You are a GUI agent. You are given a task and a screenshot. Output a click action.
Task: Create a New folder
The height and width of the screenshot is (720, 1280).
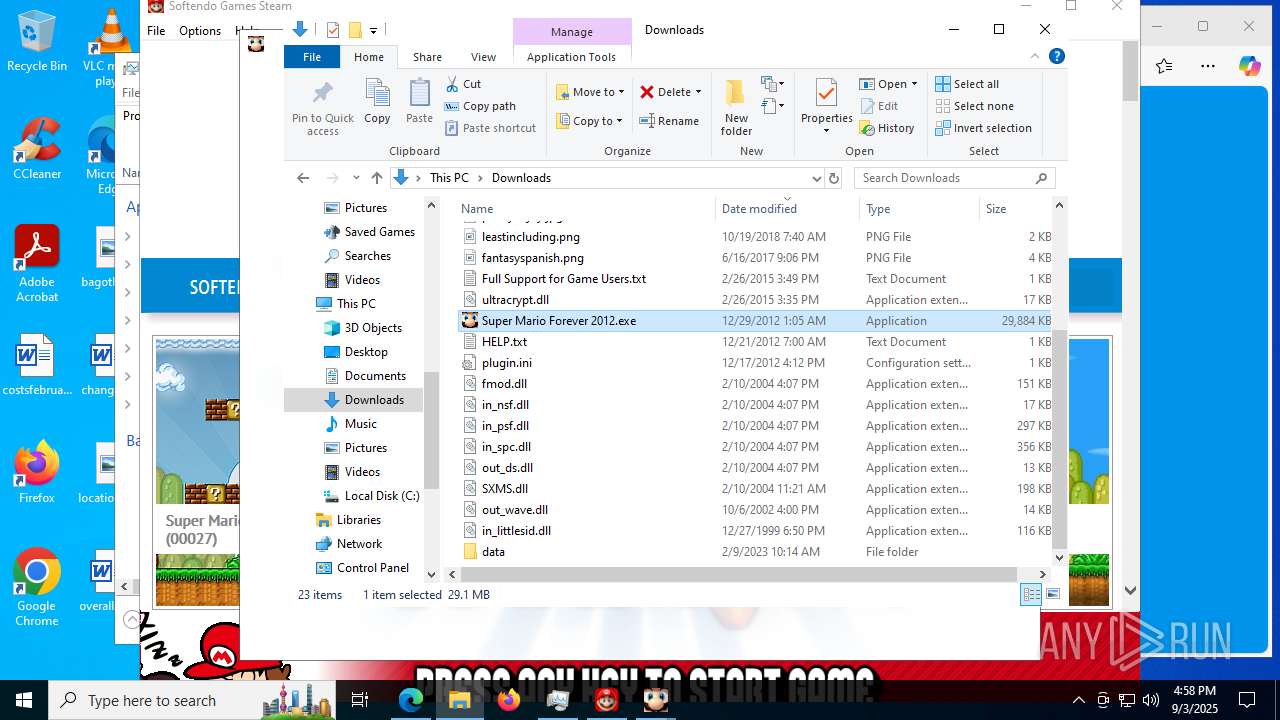click(736, 107)
